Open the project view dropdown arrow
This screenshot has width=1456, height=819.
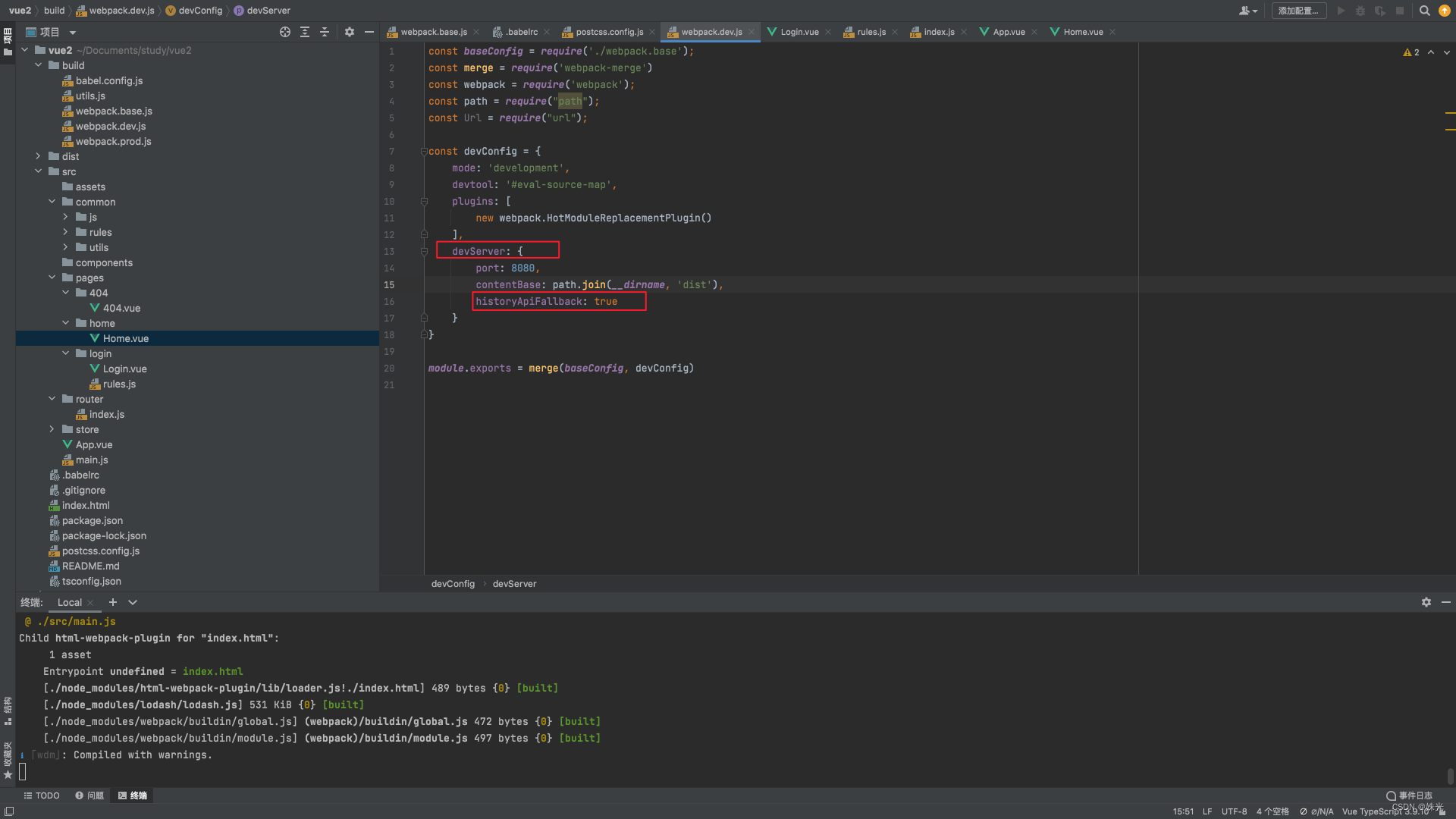point(73,33)
